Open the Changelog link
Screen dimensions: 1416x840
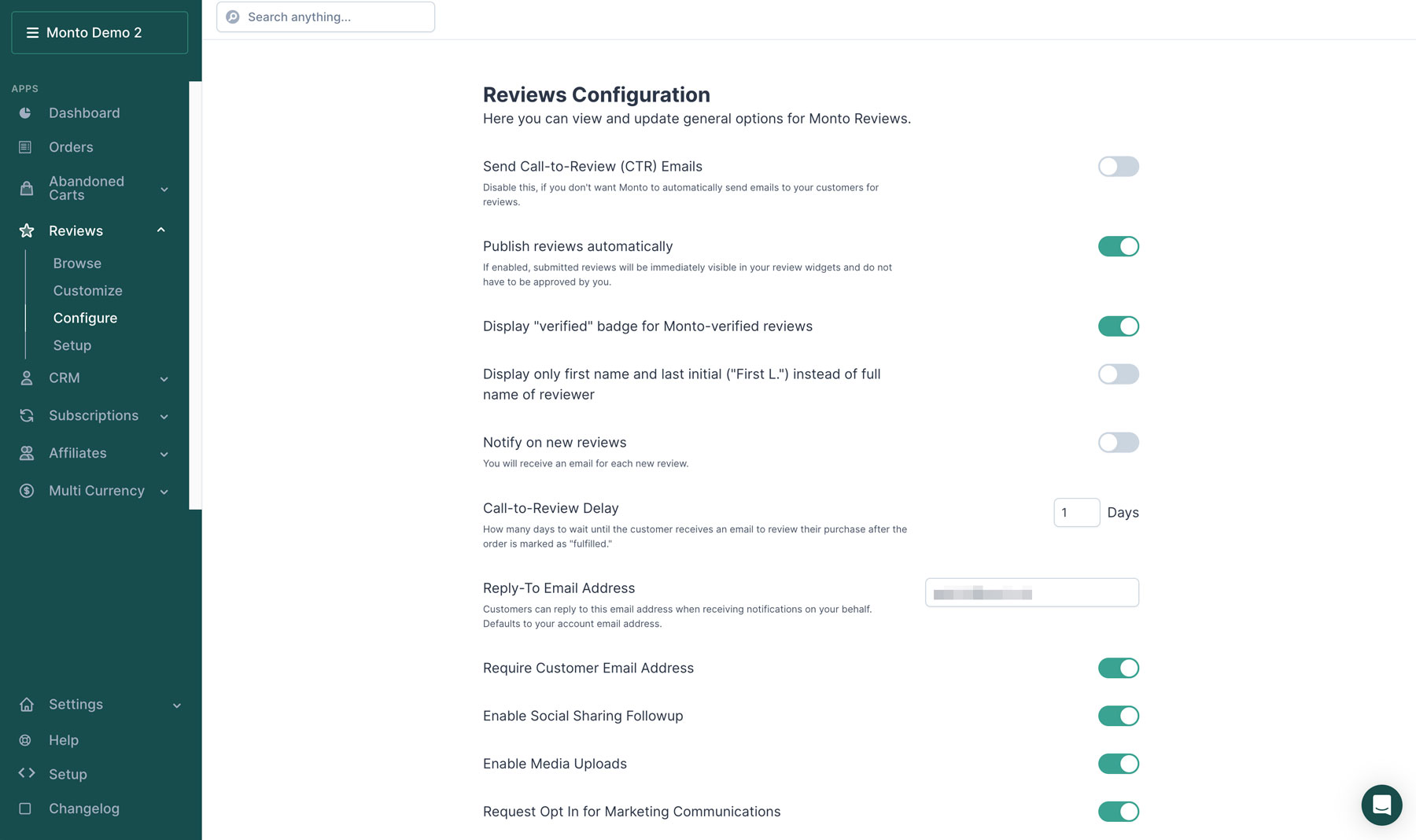(x=84, y=809)
